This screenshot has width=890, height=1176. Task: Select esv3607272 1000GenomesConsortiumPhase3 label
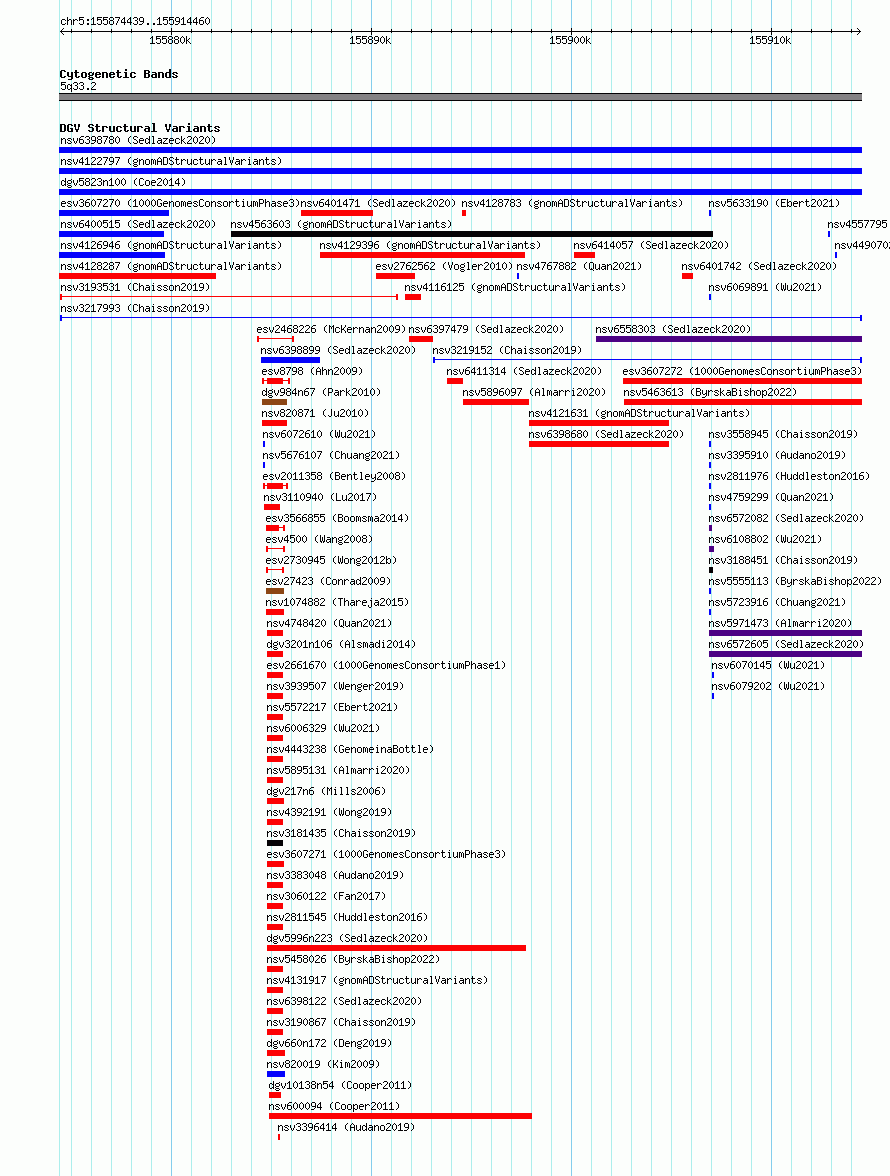(742, 371)
